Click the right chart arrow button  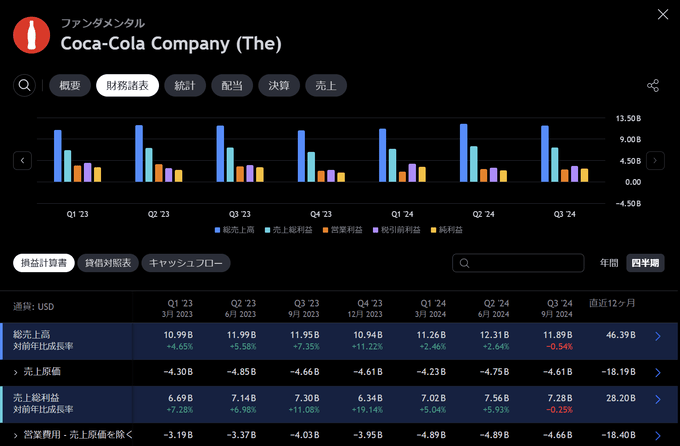click(x=655, y=161)
